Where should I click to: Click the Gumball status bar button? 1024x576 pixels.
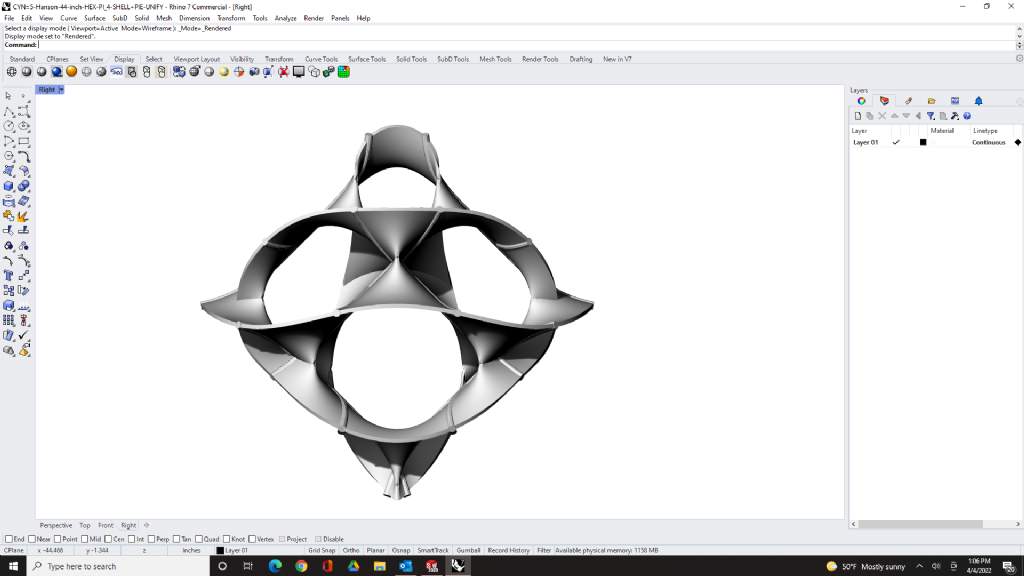point(468,550)
